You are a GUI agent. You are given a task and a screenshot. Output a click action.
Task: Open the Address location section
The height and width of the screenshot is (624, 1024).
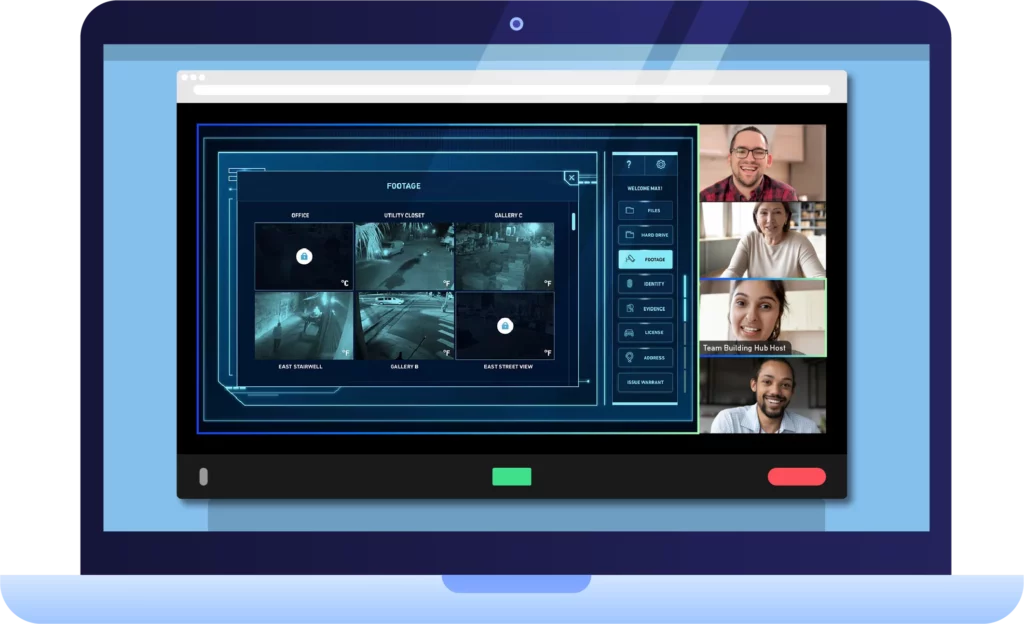pos(645,357)
